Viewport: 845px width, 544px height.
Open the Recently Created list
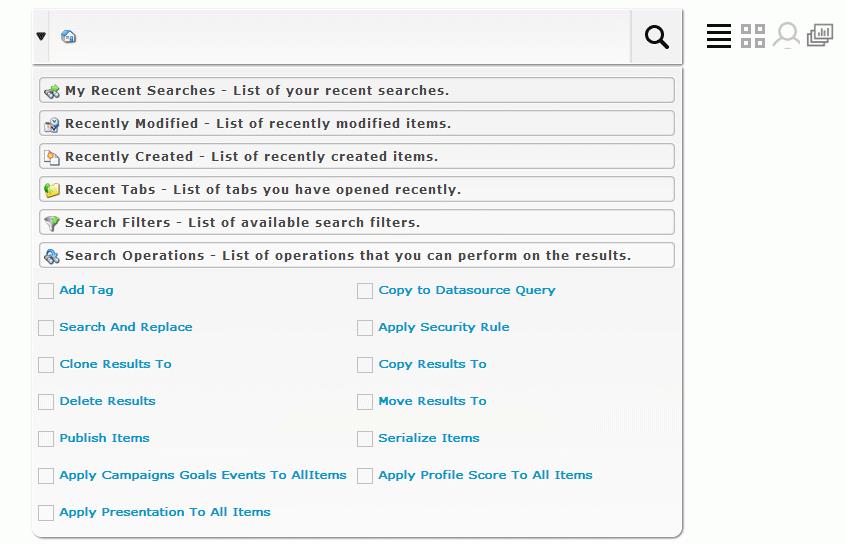(x=357, y=156)
